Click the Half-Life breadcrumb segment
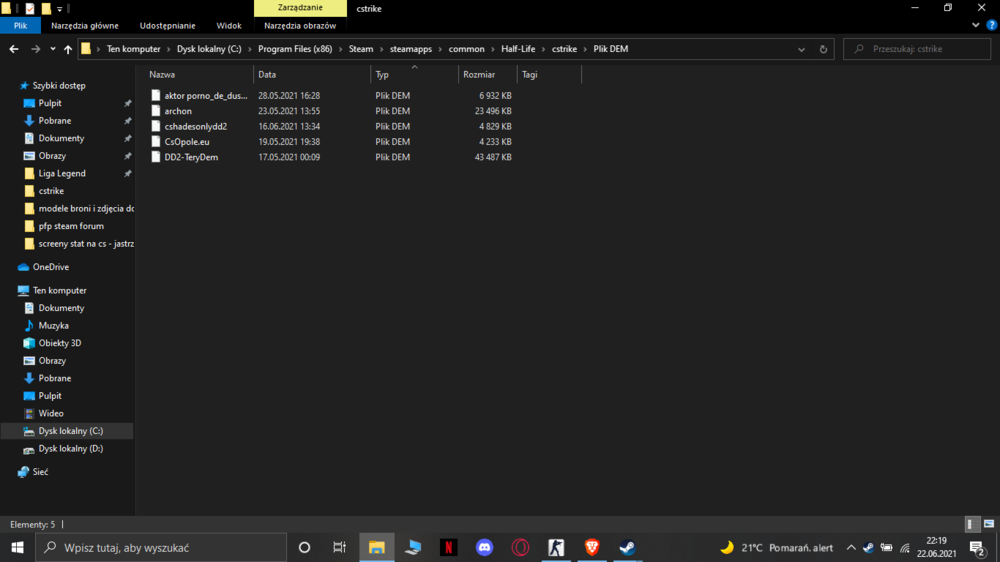Image resolution: width=1000 pixels, height=562 pixels. [518, 49]
